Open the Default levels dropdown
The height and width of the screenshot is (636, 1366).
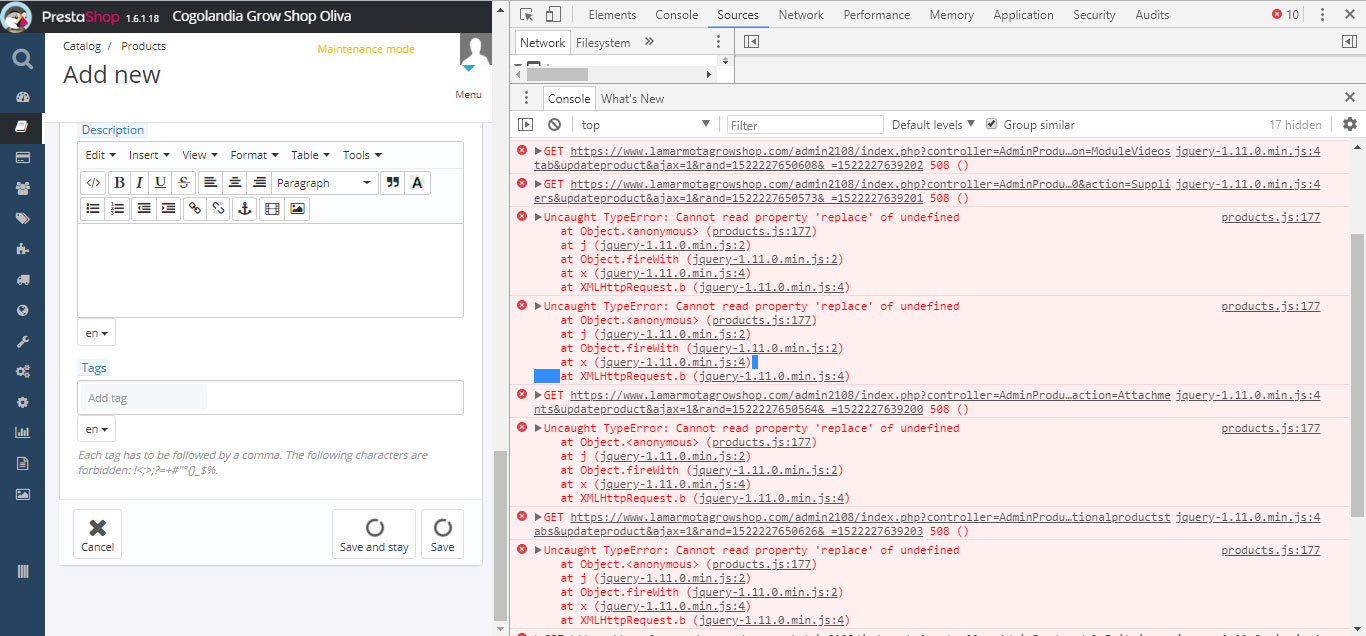coord(933,125)
